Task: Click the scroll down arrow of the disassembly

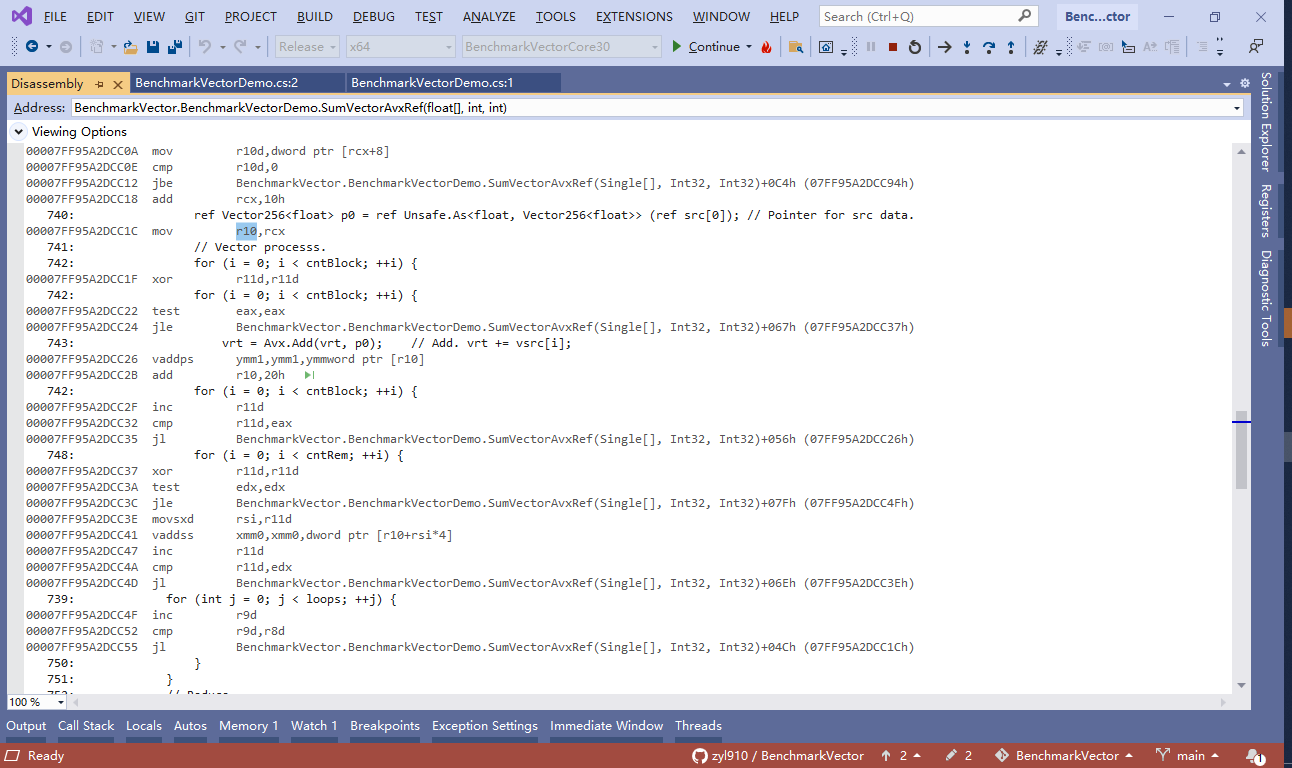Action: [1241, 685]
